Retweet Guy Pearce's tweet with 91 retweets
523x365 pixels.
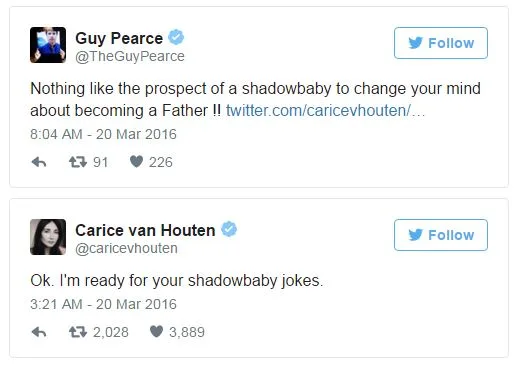point(78,162)
